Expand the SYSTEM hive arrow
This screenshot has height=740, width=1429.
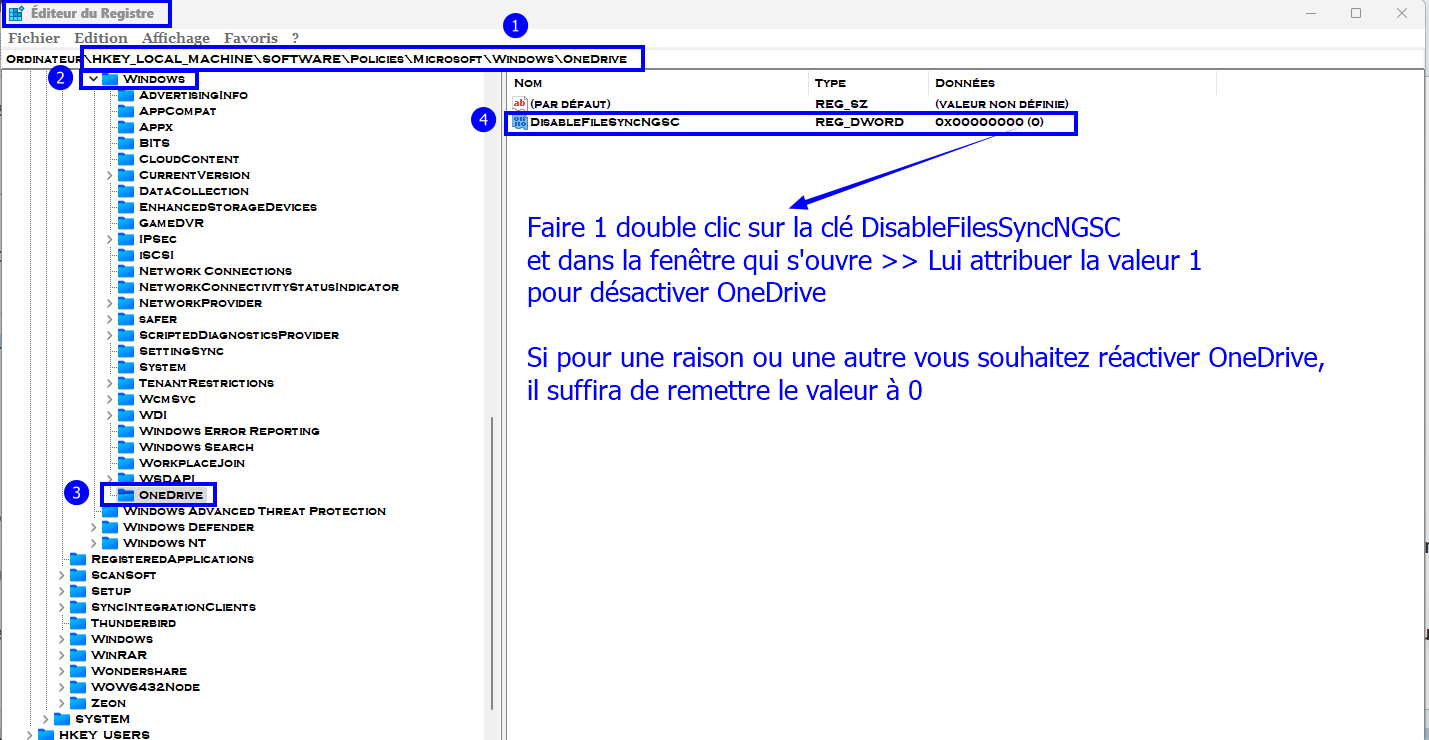point(46,719)
